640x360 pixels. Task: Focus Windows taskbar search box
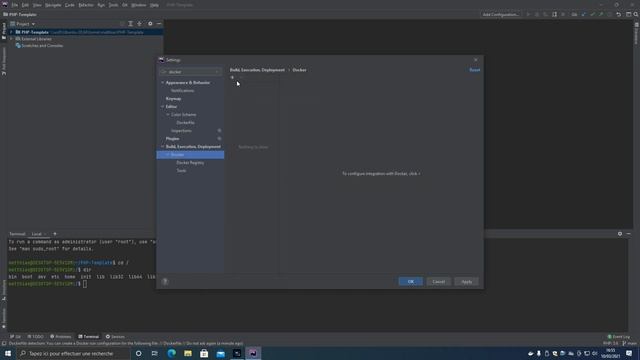(73, 353)
